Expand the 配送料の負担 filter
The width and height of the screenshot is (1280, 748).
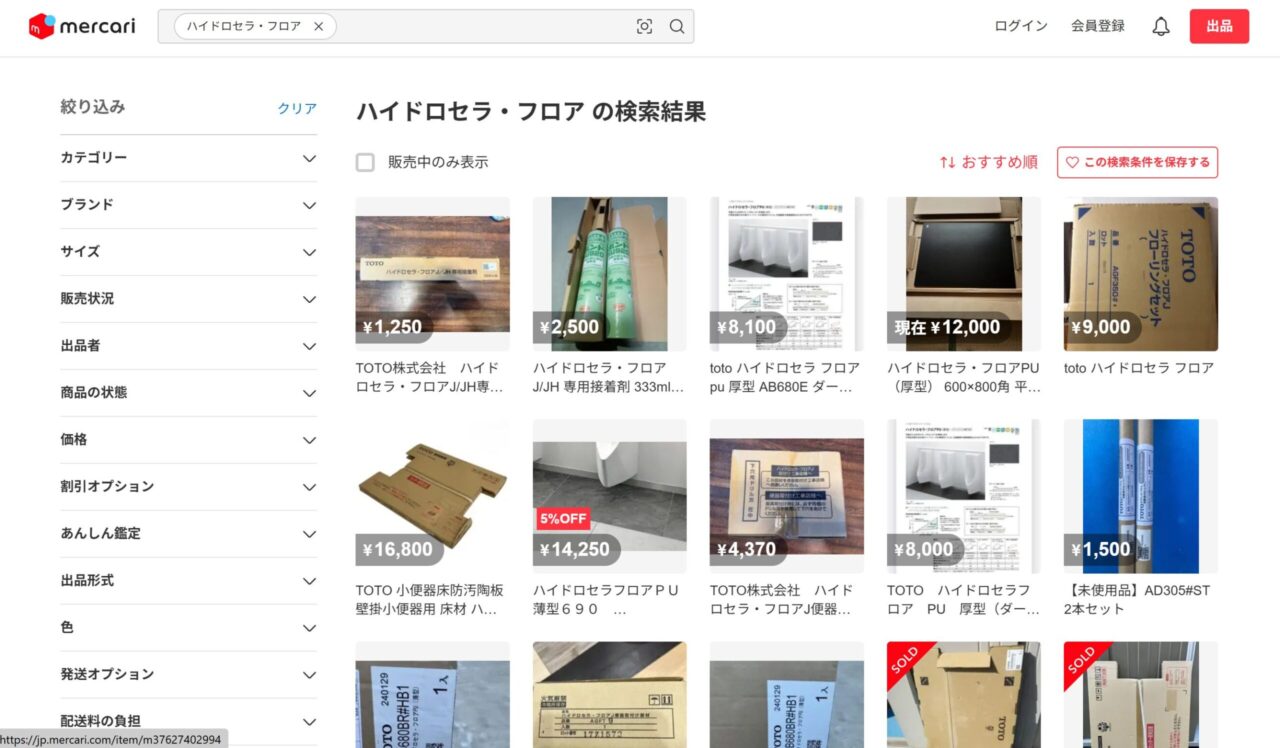click(x=188, y=722)
